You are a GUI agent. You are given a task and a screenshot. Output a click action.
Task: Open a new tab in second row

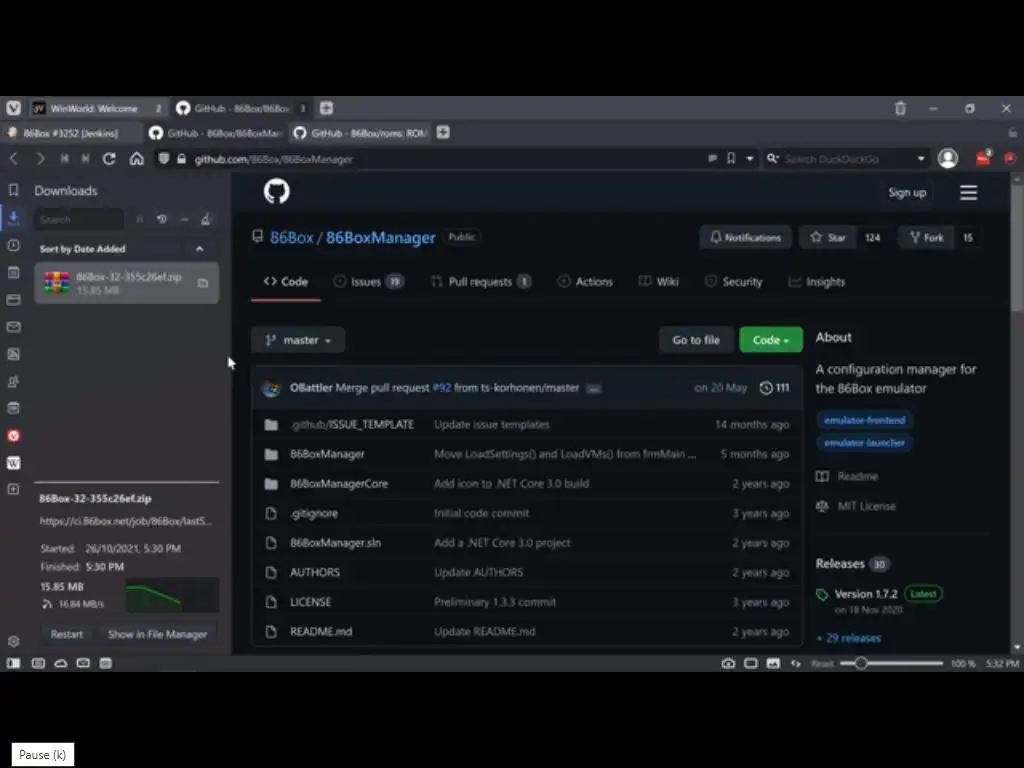(x=443, y=133)
